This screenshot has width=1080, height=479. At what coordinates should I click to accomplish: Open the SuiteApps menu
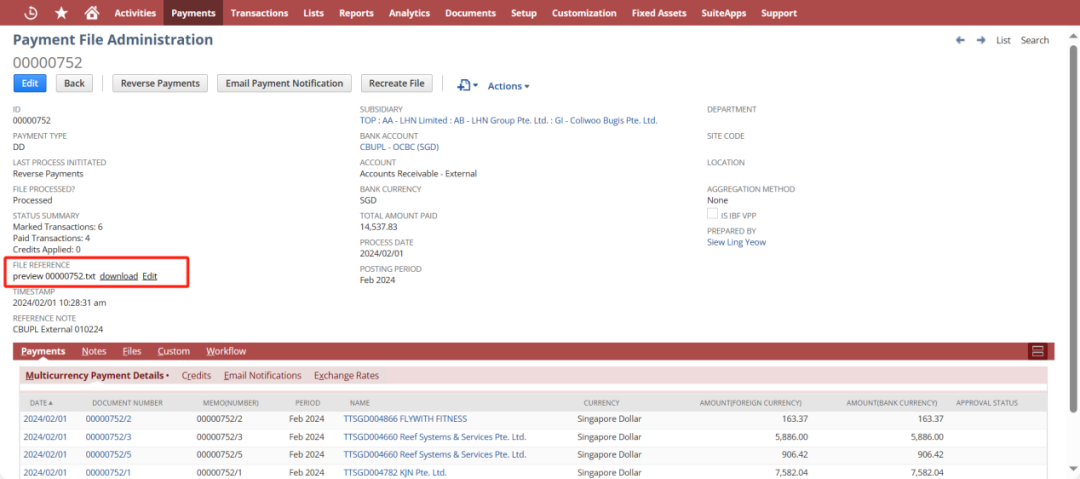[x=723, y=12]
